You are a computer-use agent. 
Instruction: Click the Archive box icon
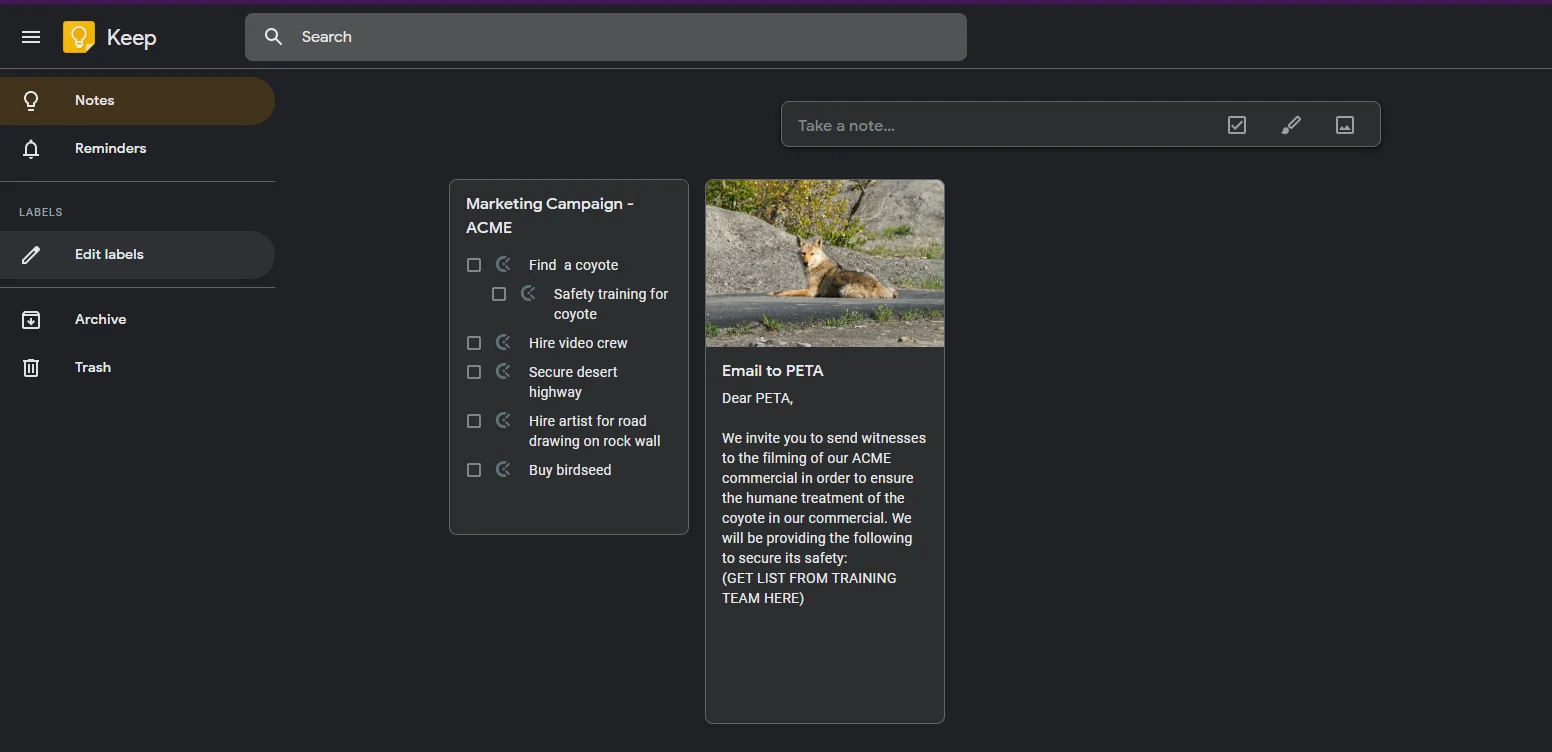coord(31,319)
